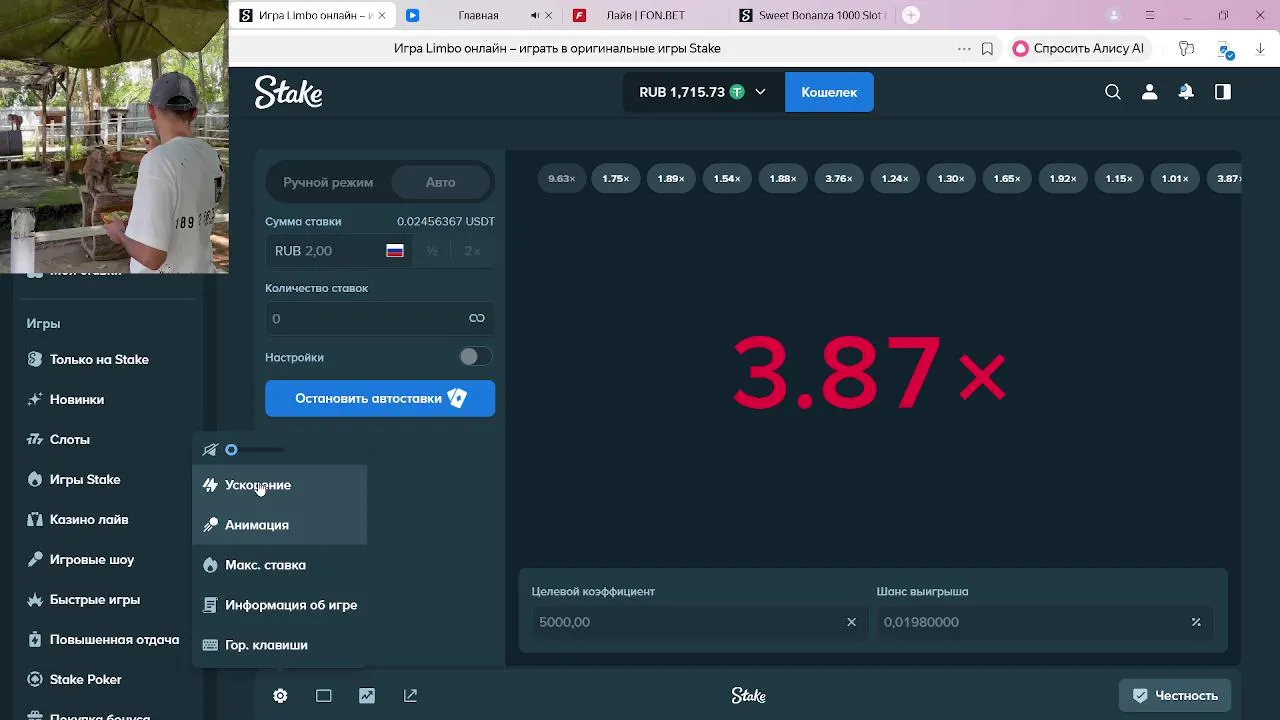
Task: Click the Сумма ставки amount field
Action: (x=340, y=251)
